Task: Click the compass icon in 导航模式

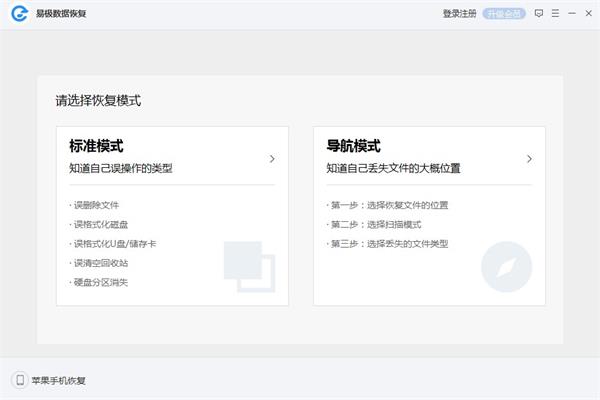Action: click(506, 267)
